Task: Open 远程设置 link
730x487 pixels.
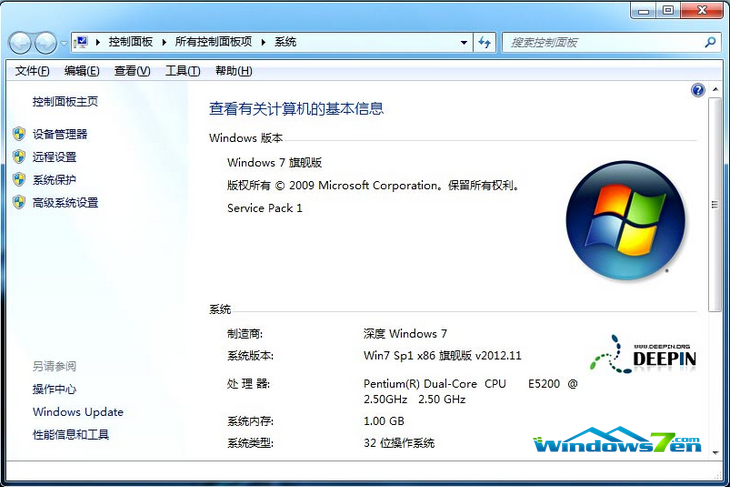Action: pyautogui.click(x=54, y=157)
